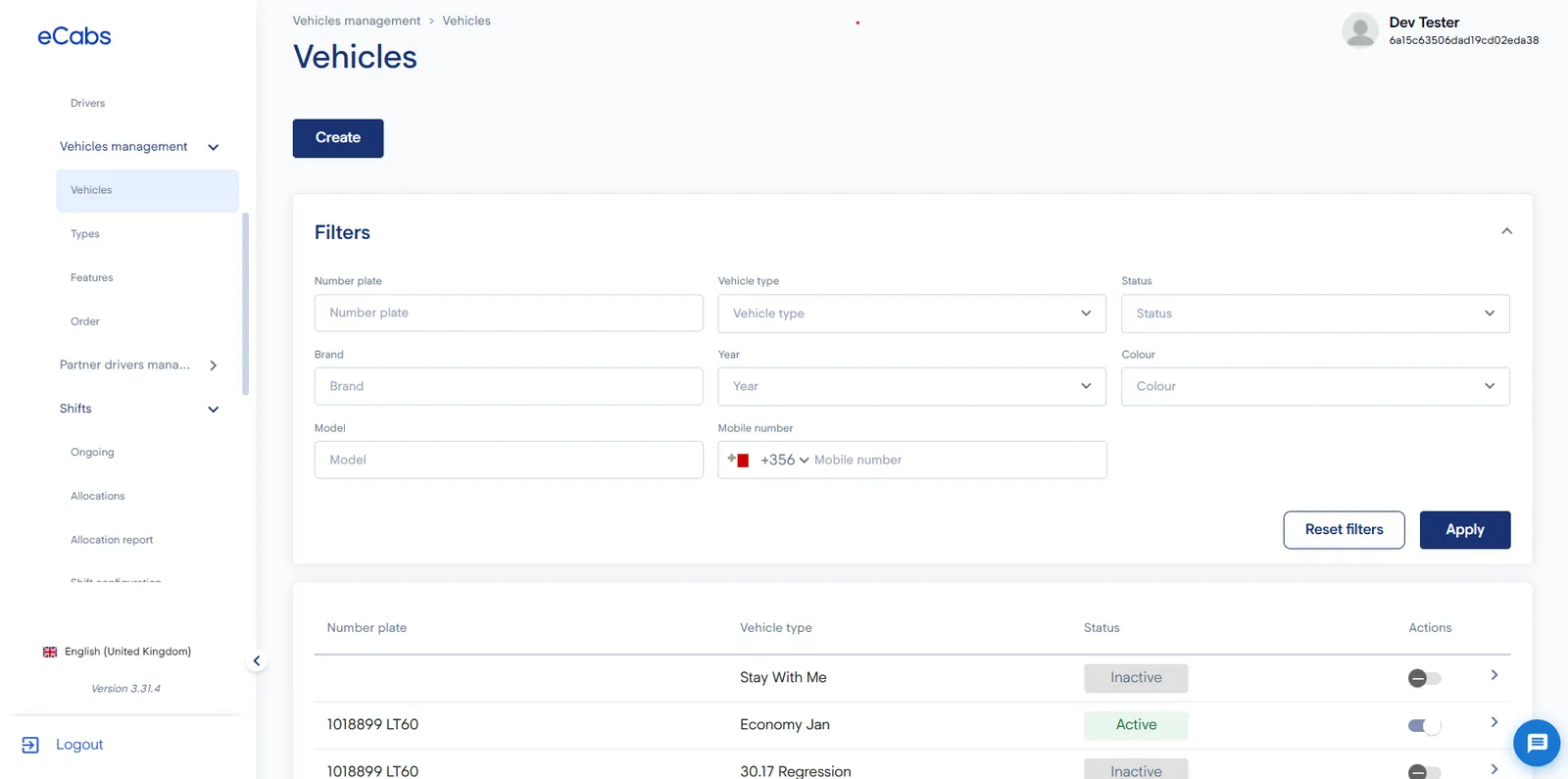This screenshot has height=779, width=1568.
Task: Focus the Number plate input field
Action: point(509,313)
